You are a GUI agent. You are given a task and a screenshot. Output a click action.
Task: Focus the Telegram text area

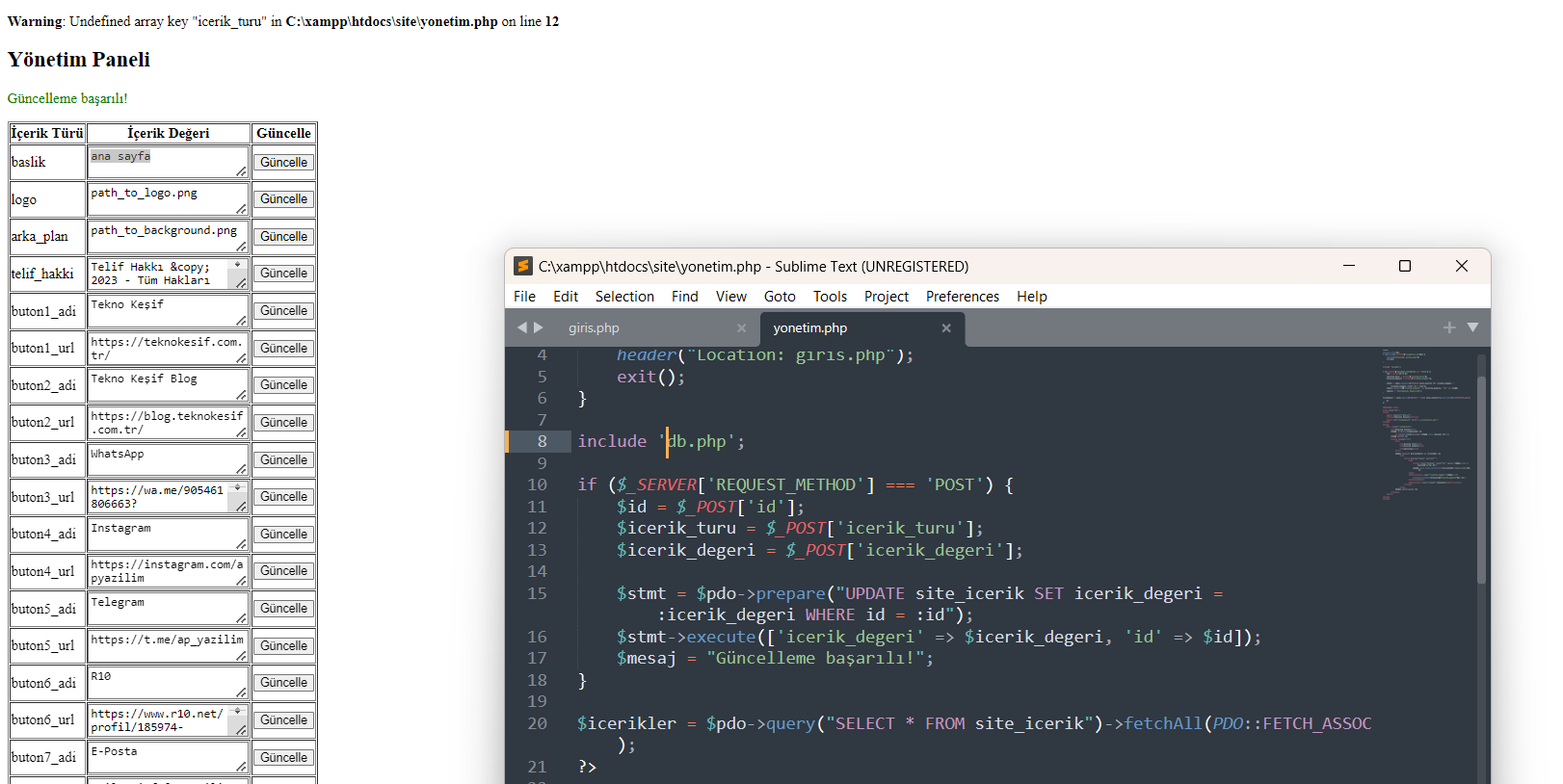coord(168,609)
